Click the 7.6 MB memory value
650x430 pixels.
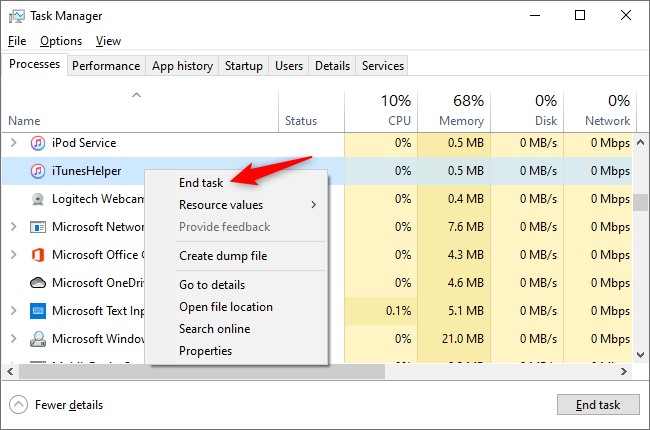tap(466, 227)
